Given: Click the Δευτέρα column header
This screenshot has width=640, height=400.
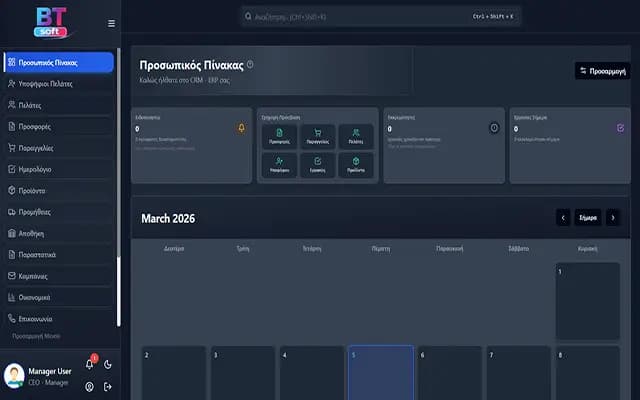Looking at the screenshot, I should click(174, 248).
